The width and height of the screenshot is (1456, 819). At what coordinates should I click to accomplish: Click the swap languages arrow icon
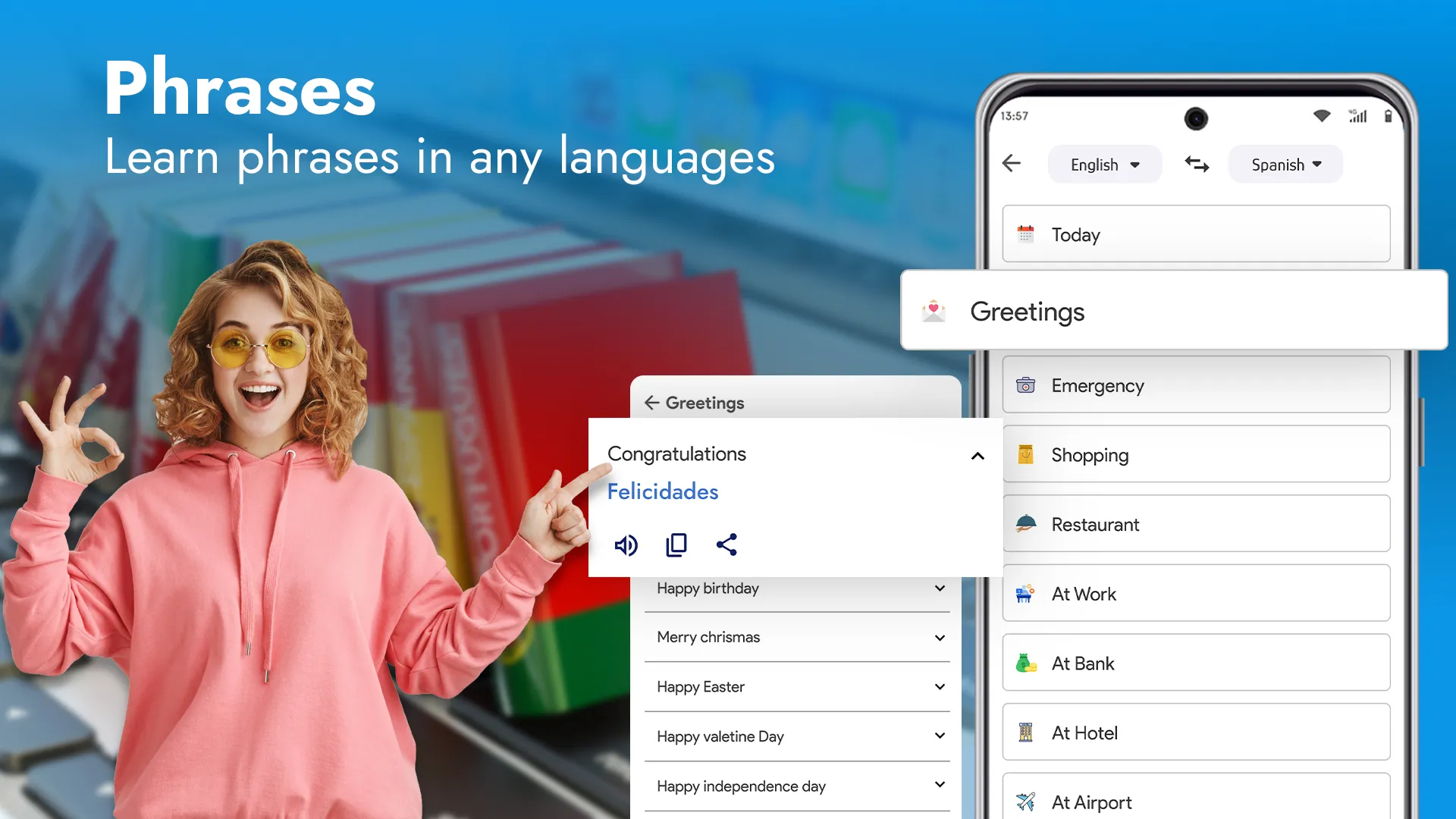1196,162
